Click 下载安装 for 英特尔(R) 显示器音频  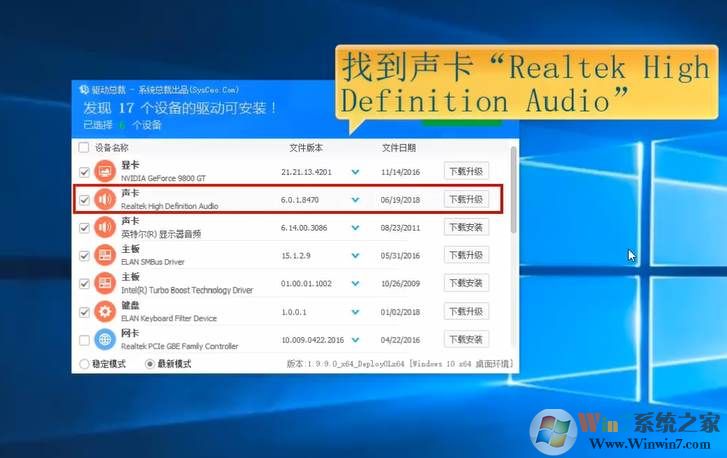pos(466,227)
